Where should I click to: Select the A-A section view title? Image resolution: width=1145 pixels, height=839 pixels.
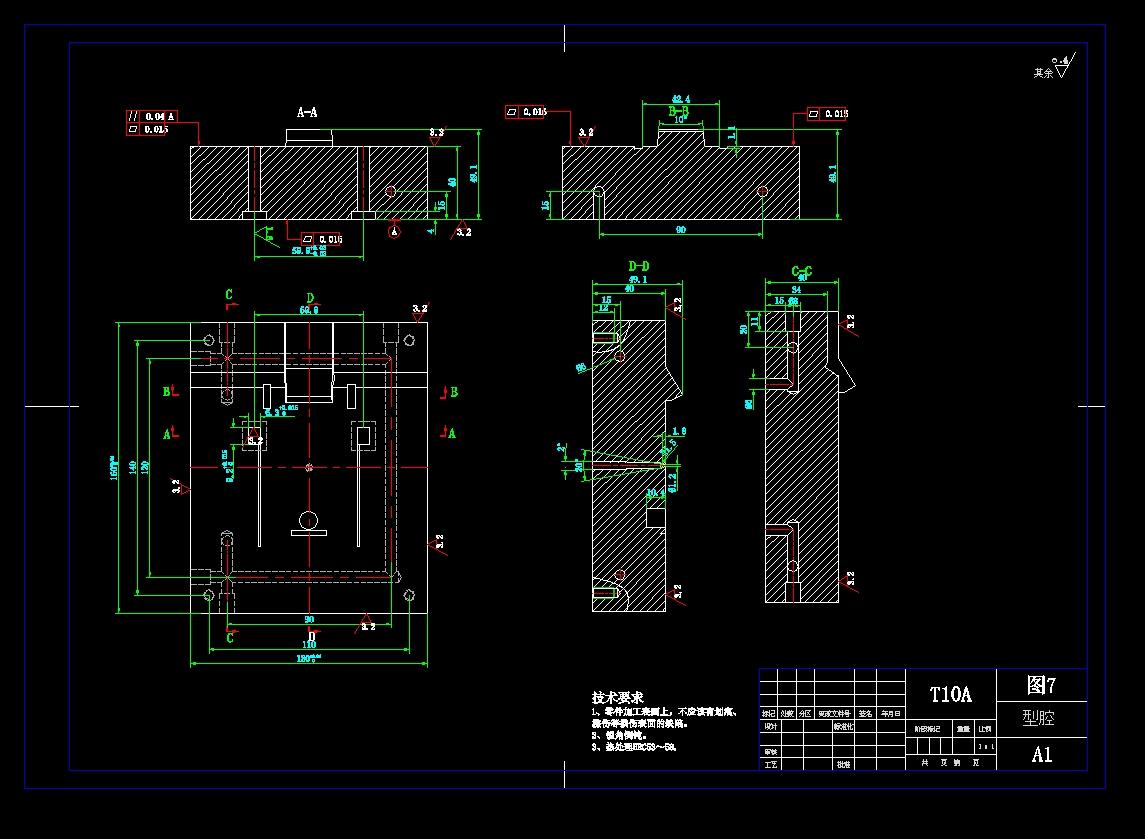pyautogui.click(x=307, y=112)
